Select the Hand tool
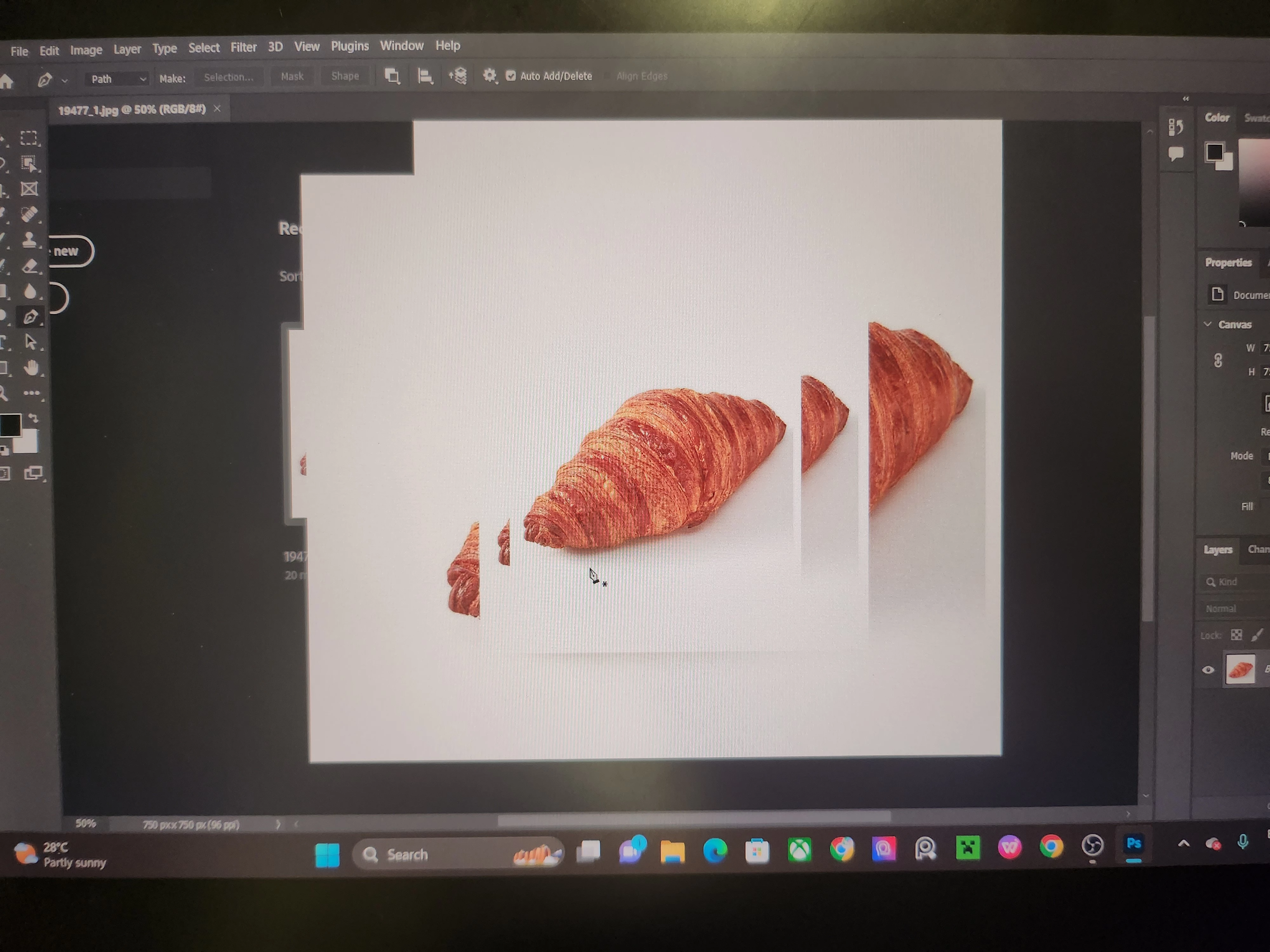The height and width of the screenshot is (952, 1270). click(x=31, y=368)
